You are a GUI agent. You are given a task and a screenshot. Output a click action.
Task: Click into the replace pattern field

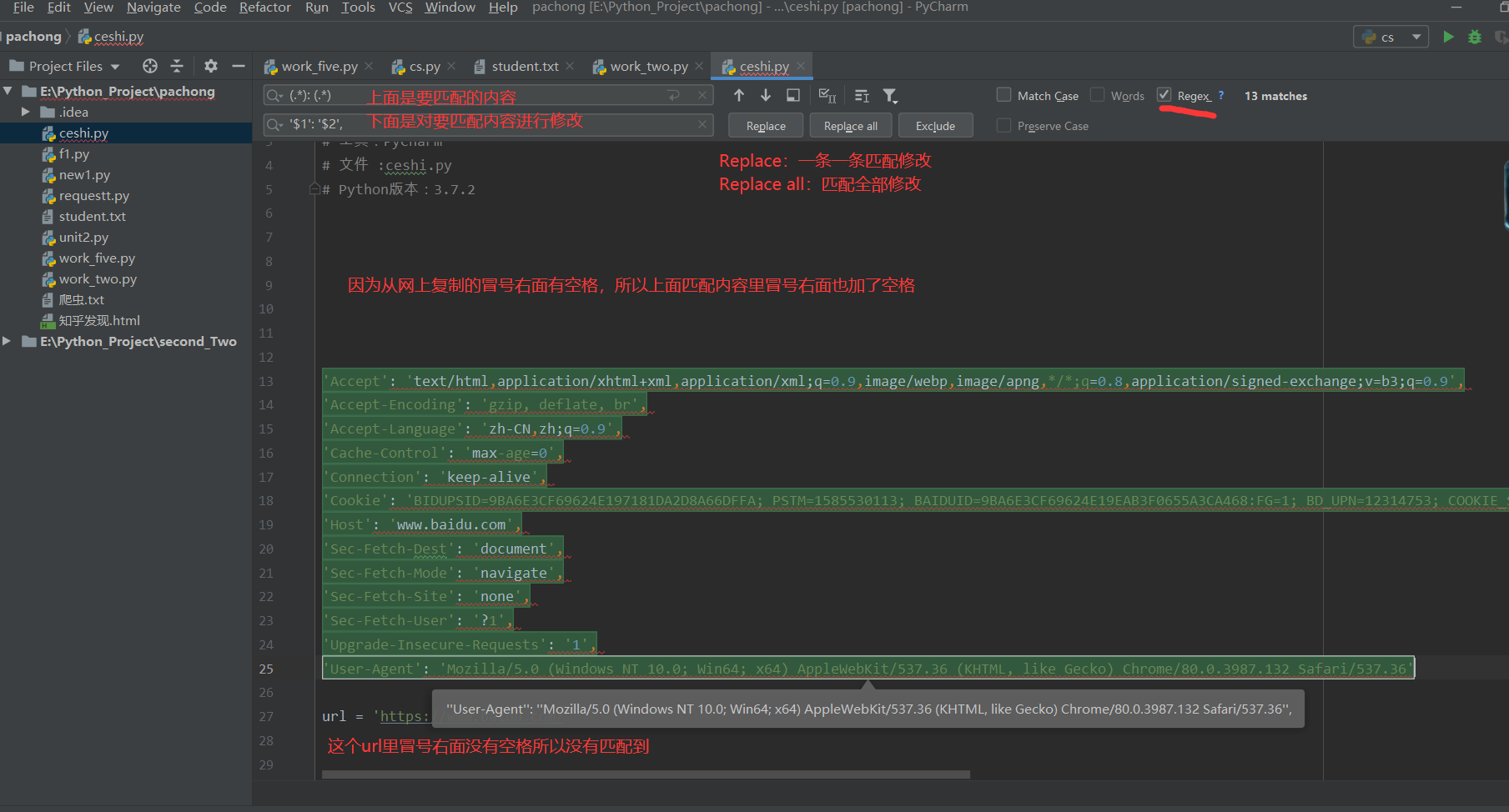pyautogui.click(x=487, y=124)
